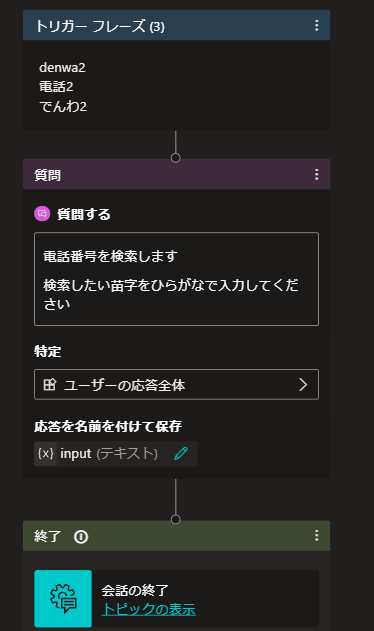Image resolution: width=374 pixels, height=631 pixels.
Task: Click the pink 質問する message icon
Action: tap(42, 214)
